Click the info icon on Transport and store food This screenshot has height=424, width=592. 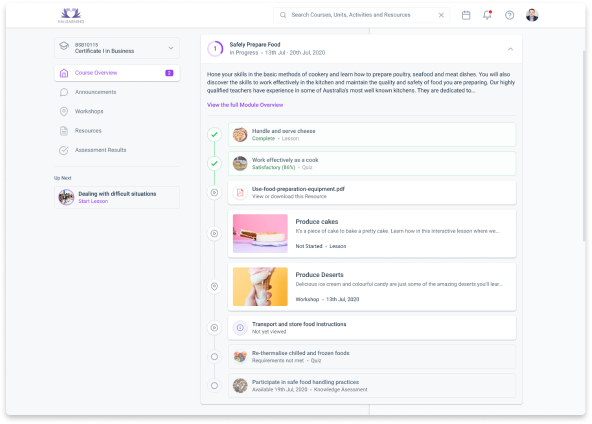(240, 328)
